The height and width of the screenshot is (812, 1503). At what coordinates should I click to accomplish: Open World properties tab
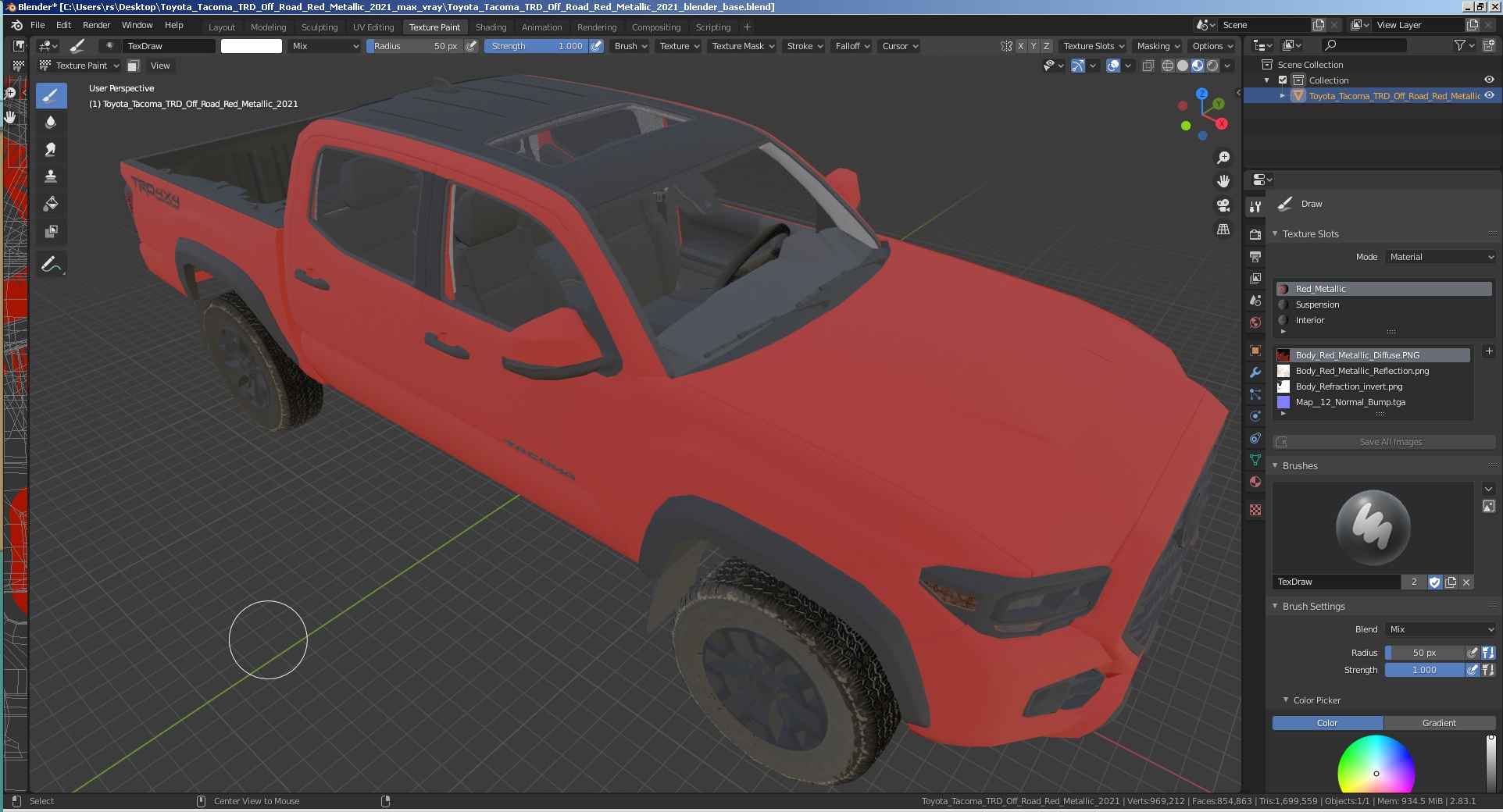[1255, 322]
